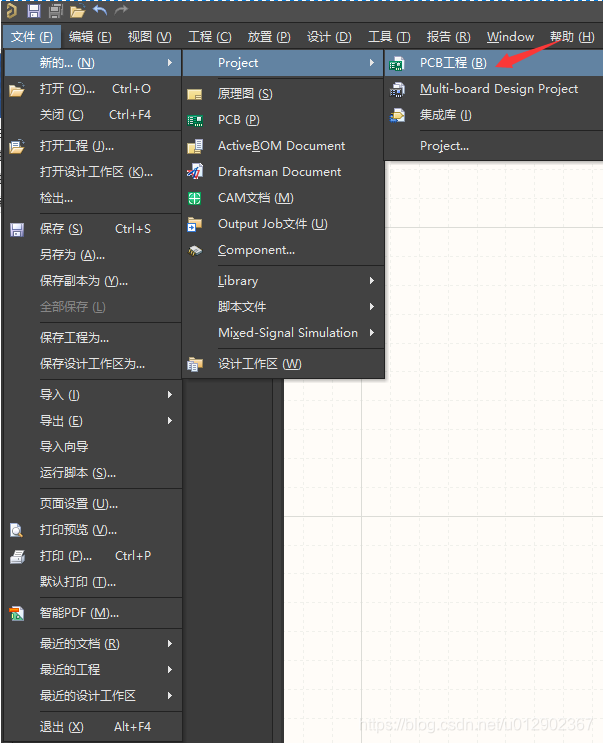Expand the 最近的设计工作区 submenu arrow

click(x=170, y=696)
